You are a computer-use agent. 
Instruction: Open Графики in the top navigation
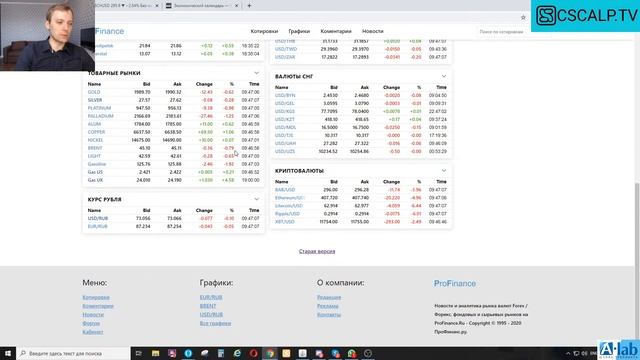(299, 31)
